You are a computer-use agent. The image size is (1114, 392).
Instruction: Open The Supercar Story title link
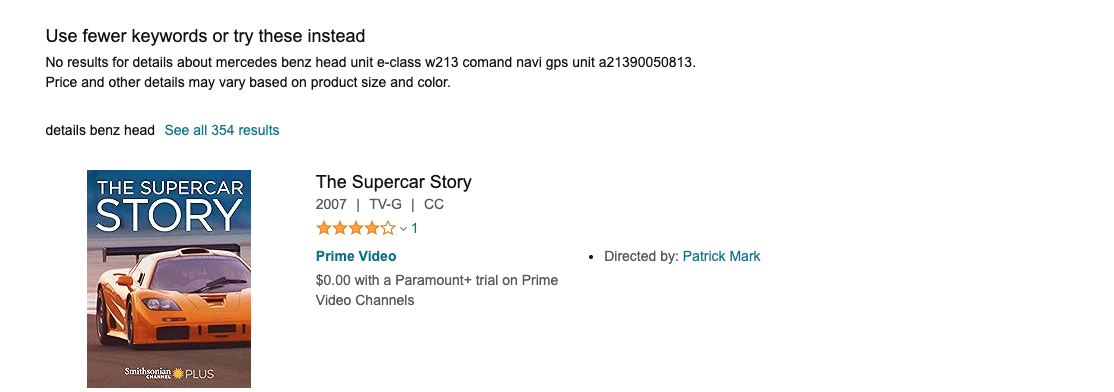click(394, 182)
